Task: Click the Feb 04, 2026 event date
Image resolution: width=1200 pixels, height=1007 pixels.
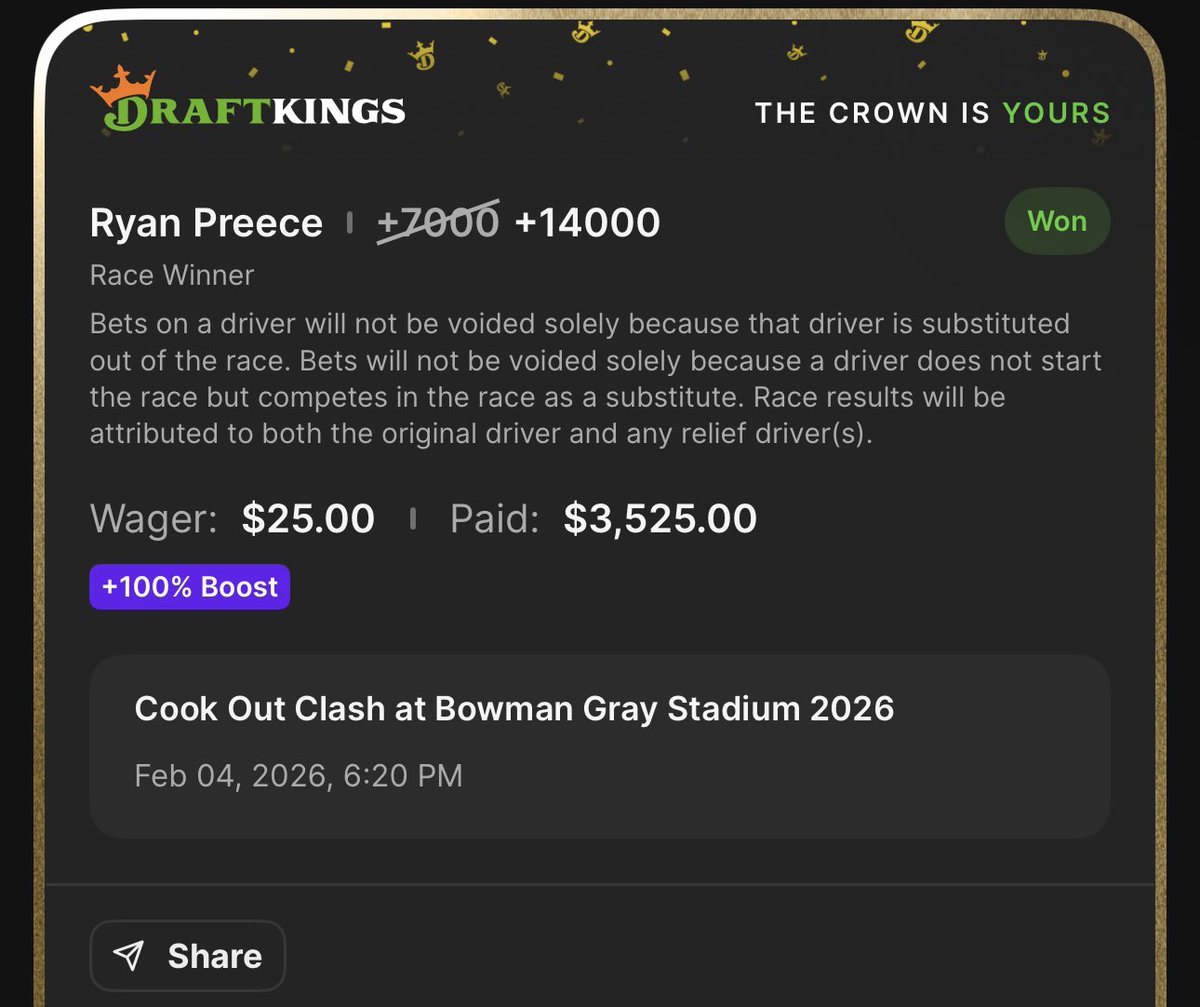Action: tap(298, 775)
